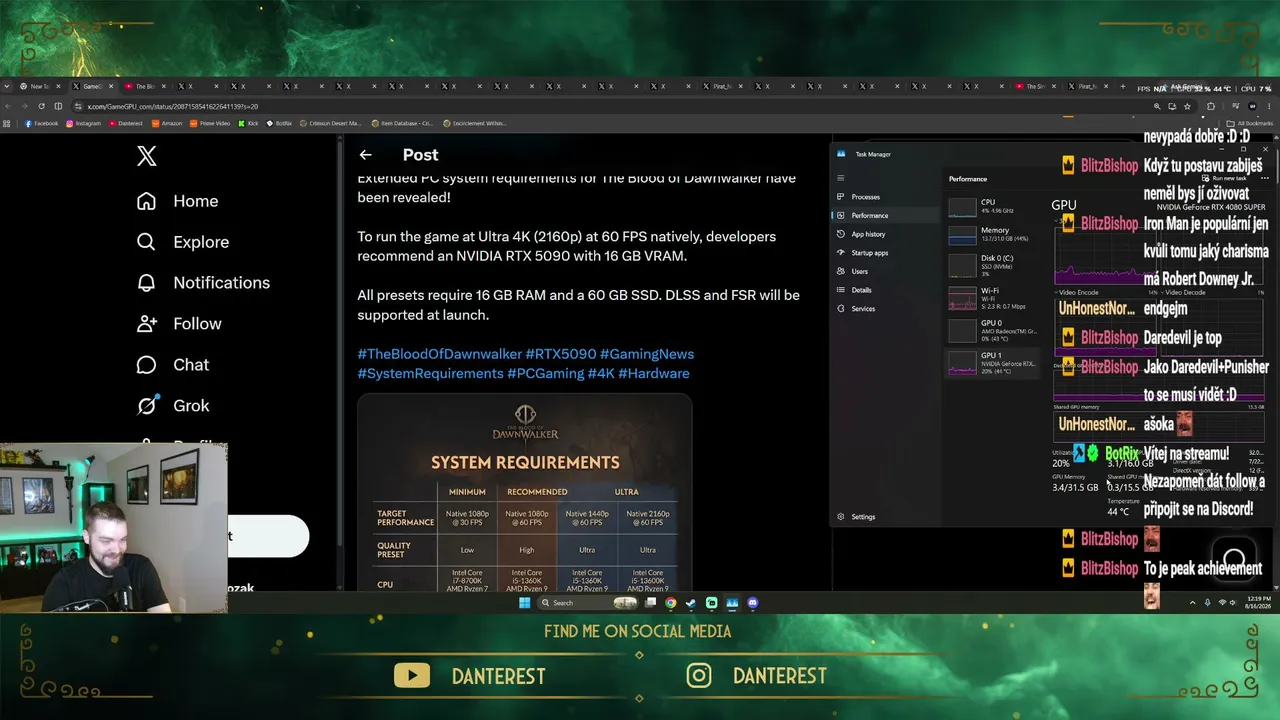Open the #Hardware hashtag link
This screenshot has height=720, width=1280.
(x=654, y=373)
